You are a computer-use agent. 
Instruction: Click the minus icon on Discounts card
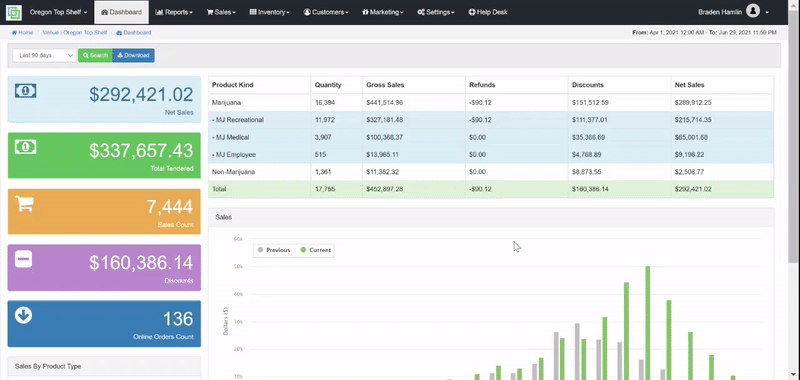point(23,259)
